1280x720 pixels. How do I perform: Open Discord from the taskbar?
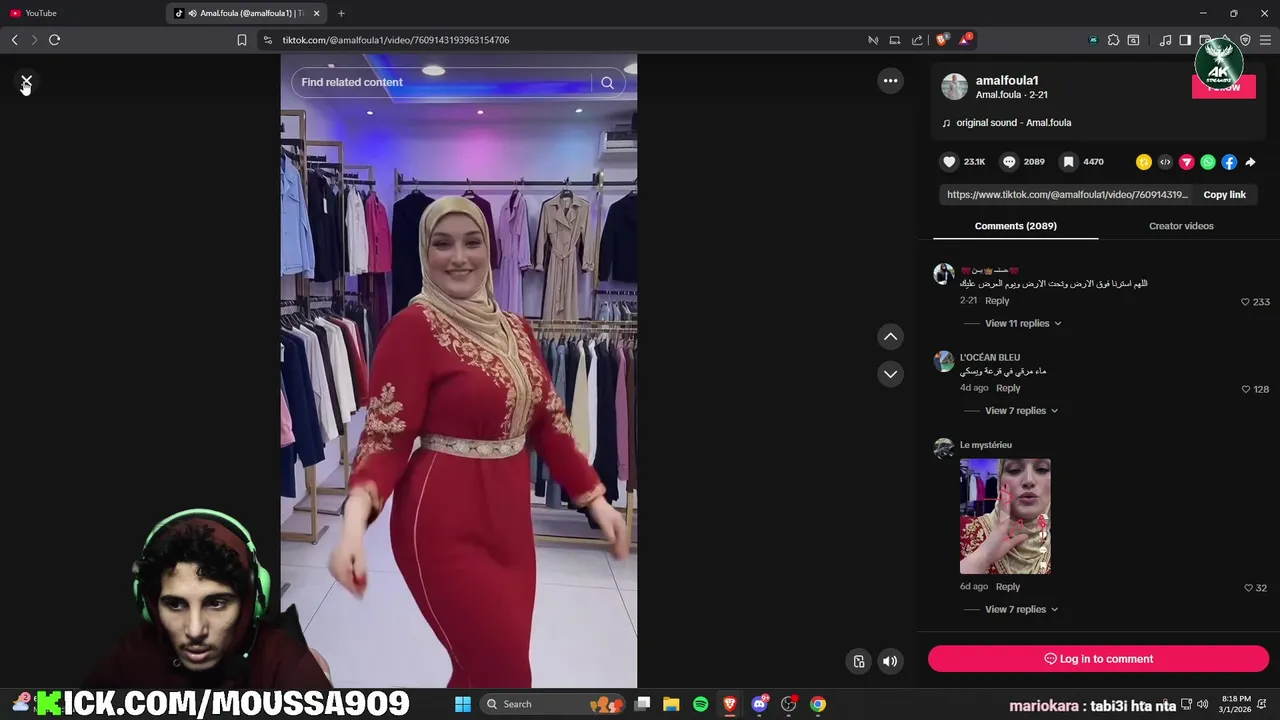tap(759, 704)
